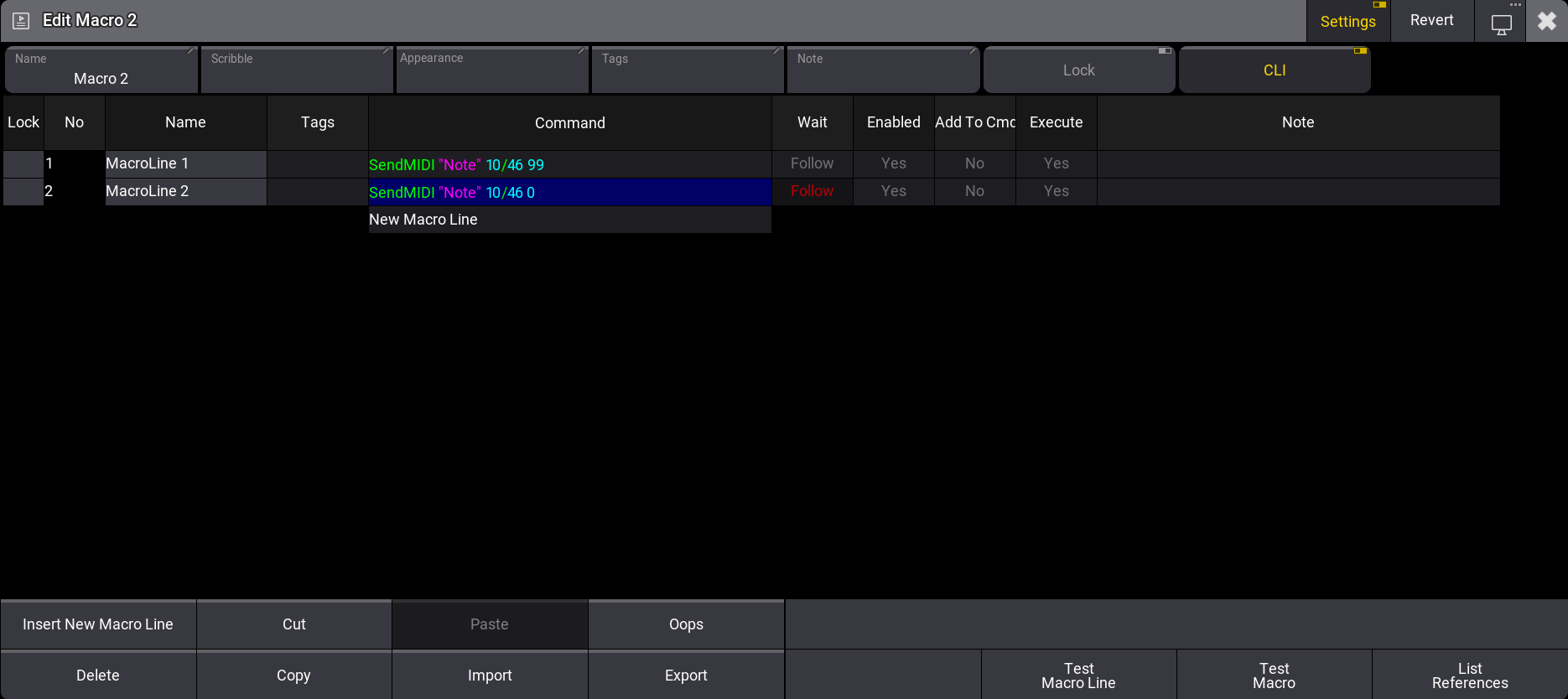Toggle the CLI option
The height and width of the screenshot is (699, 1568).
pyautogui.click(x=1274, y=70)
